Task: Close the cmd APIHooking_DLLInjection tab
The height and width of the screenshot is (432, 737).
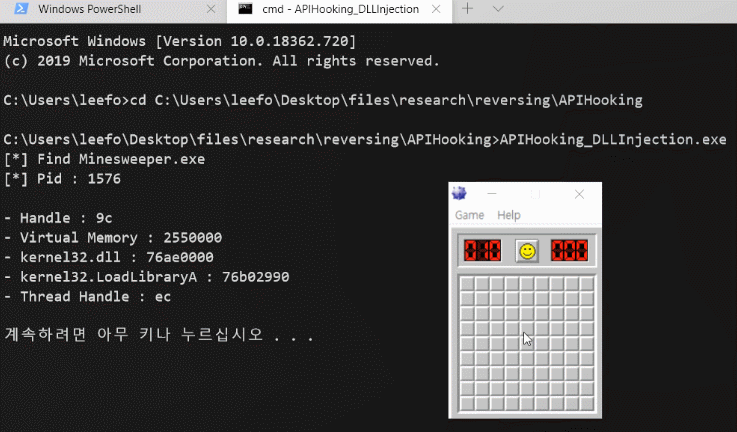Action: 436,9
